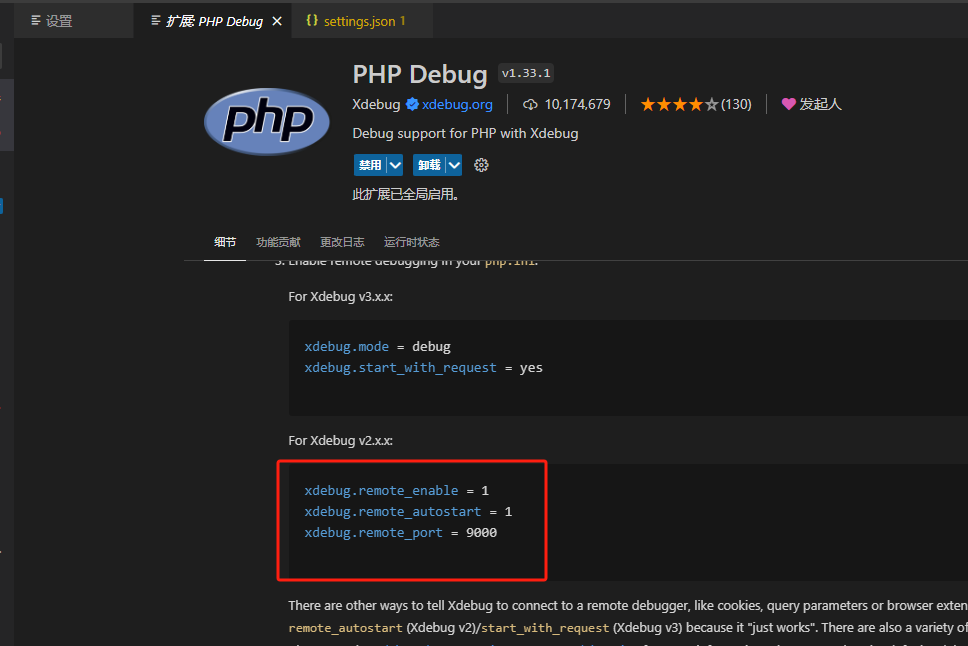968x646 pixels.
Task: Click the xdebug.mode = debug line
Action: (x=377, y=346)
